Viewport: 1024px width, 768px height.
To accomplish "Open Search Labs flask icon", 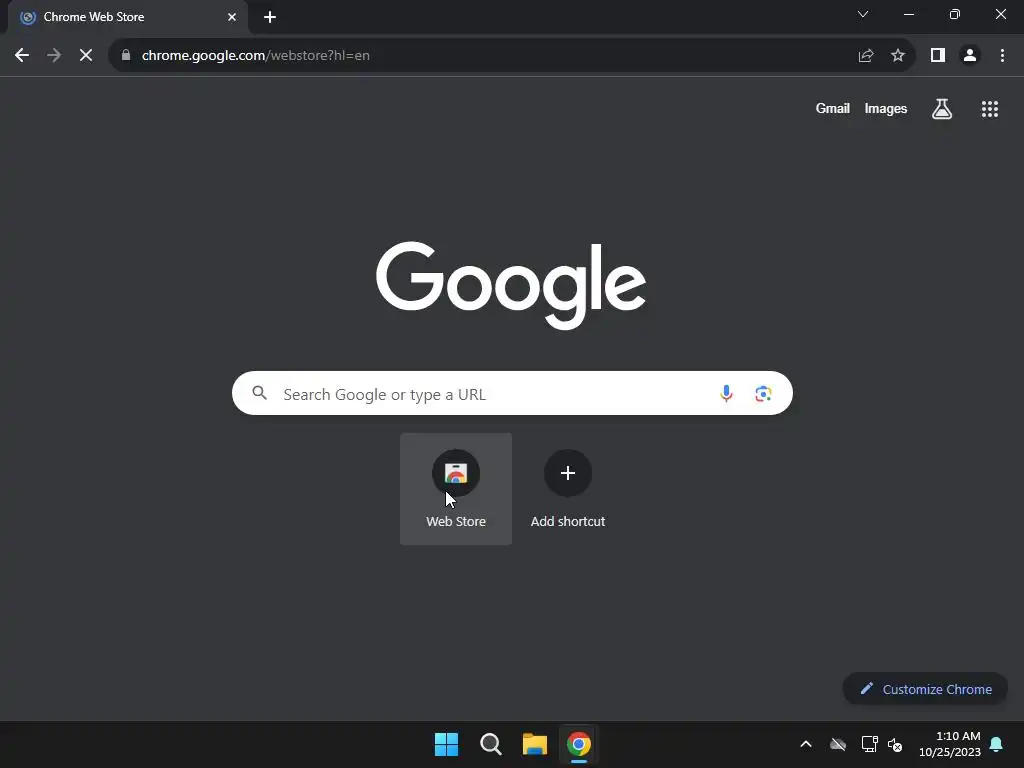I will pos(942,109).
